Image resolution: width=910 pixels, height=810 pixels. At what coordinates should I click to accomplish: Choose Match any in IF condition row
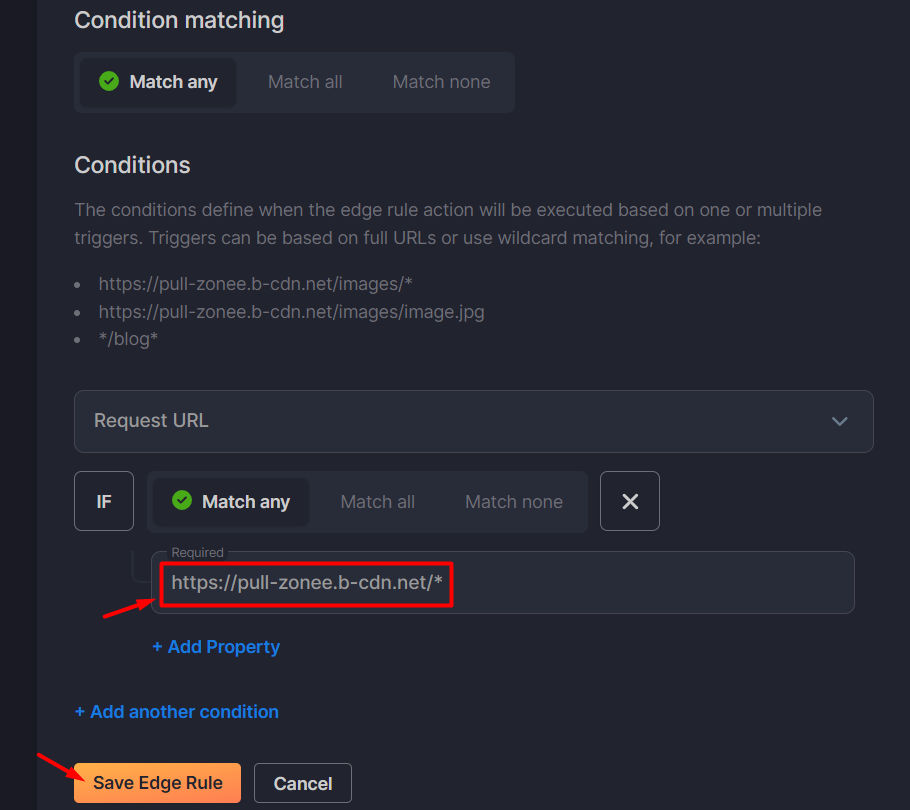(230, 502)
